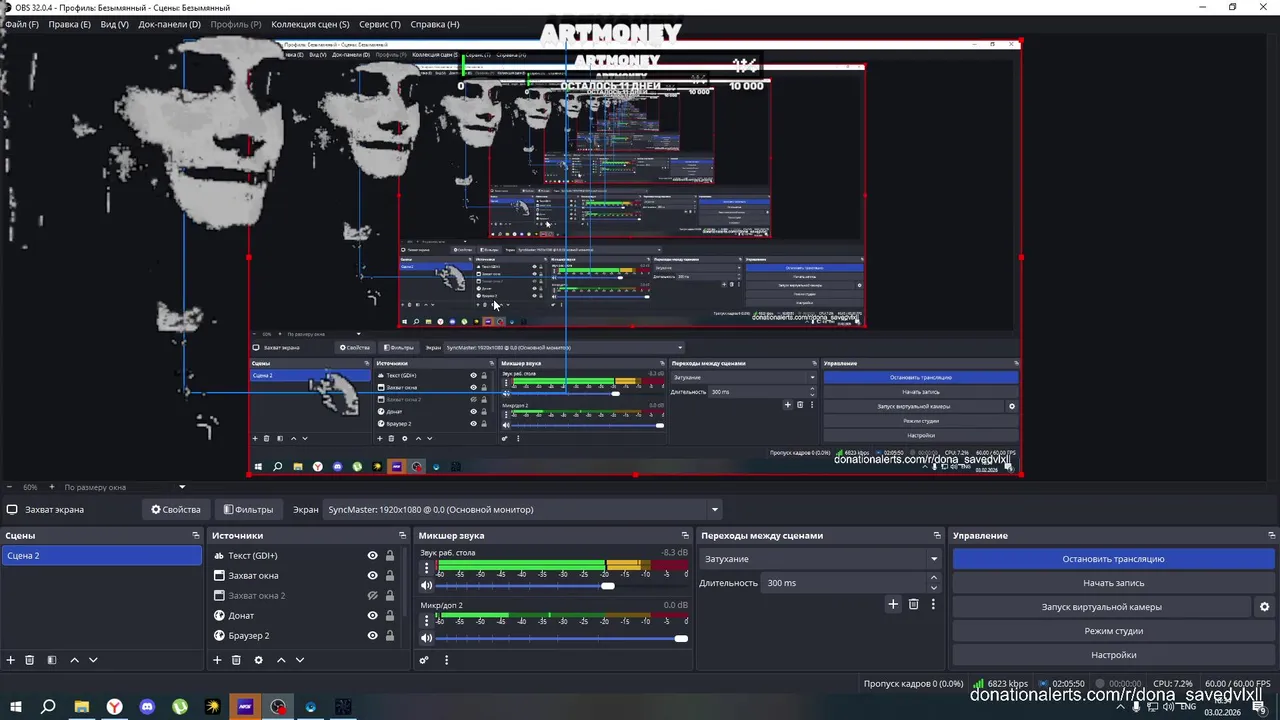Increase transition duration with the up arrow
1280x720 pixels.
point(934,578)
